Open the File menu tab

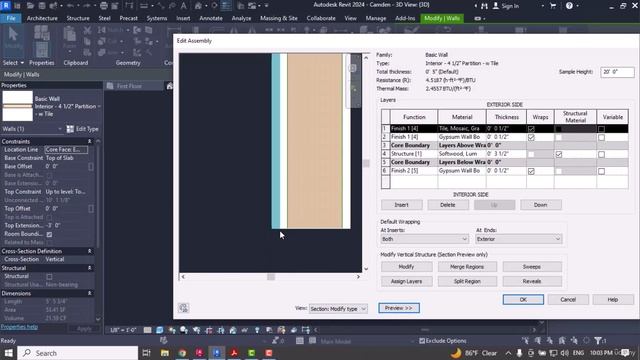11,18
